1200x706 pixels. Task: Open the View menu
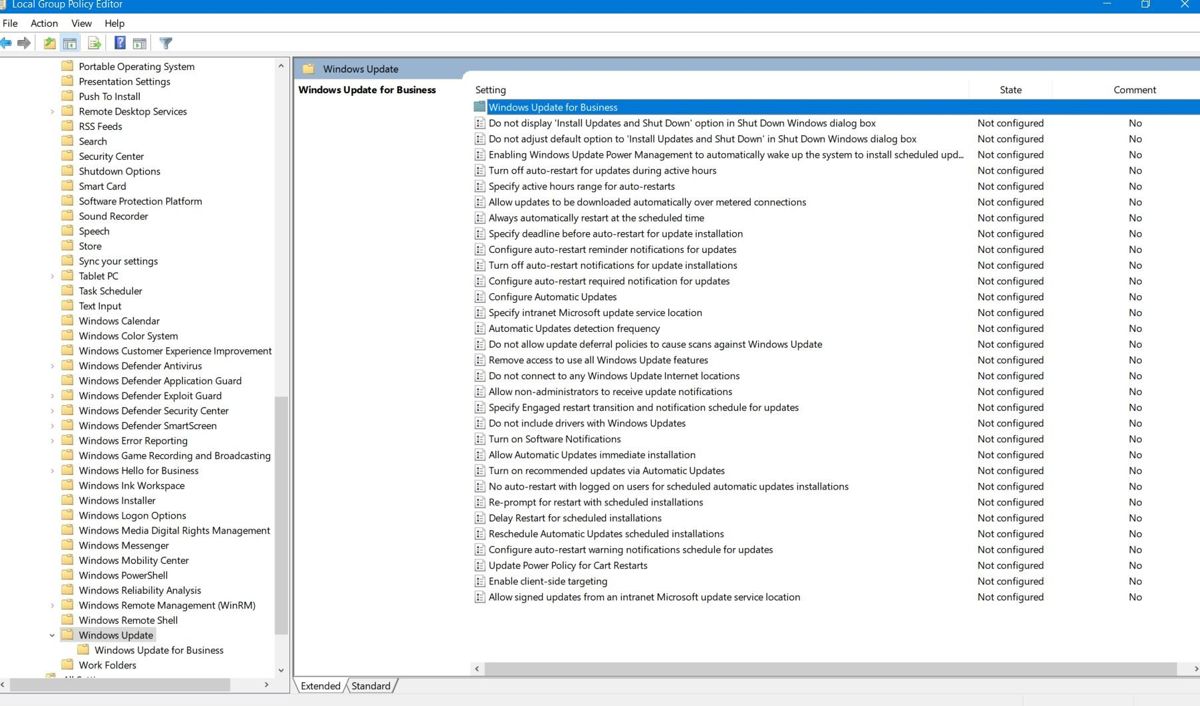pos(82,23)
